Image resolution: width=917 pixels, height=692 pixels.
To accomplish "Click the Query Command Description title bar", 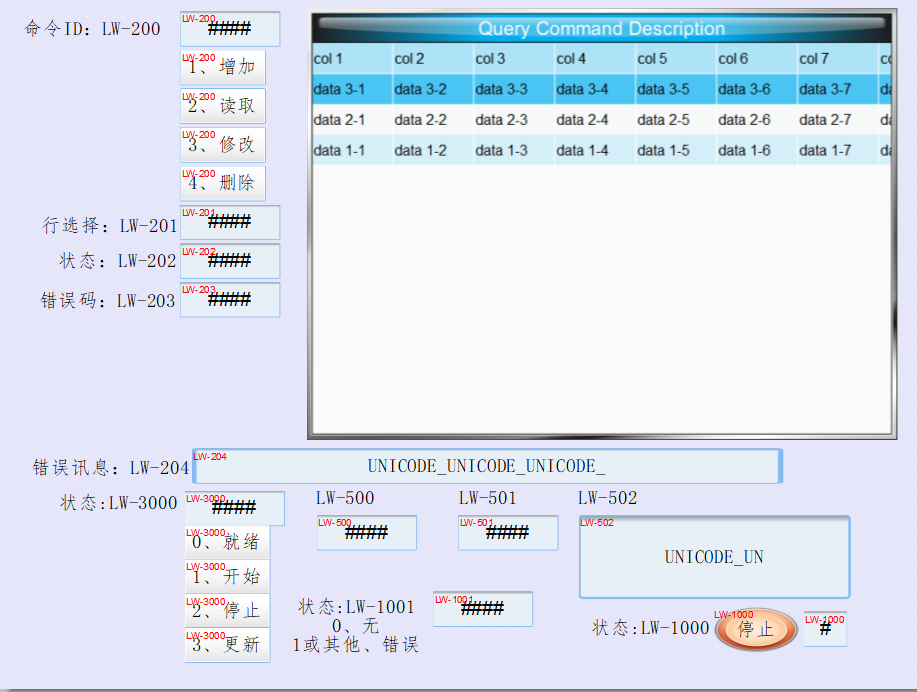I will [x=602, y=28].
